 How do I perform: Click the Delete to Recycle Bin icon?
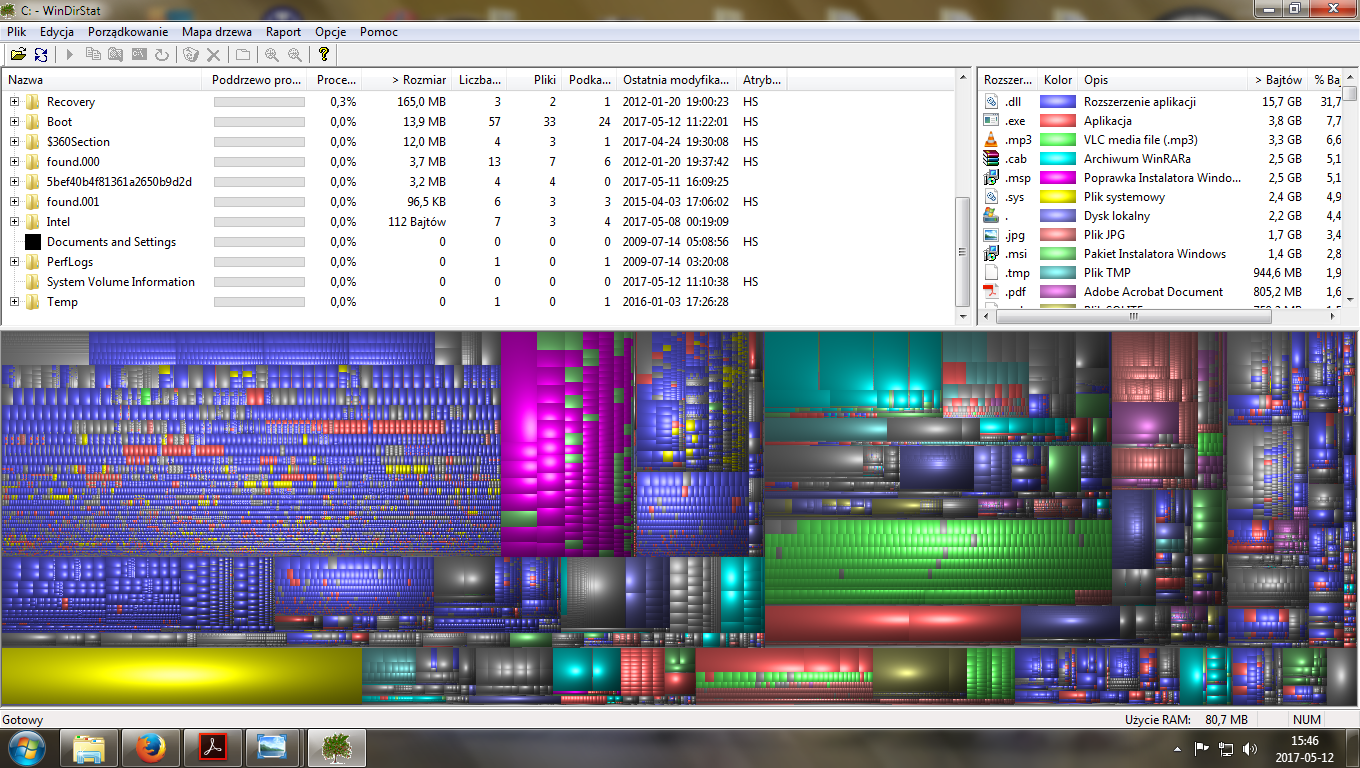191,55
